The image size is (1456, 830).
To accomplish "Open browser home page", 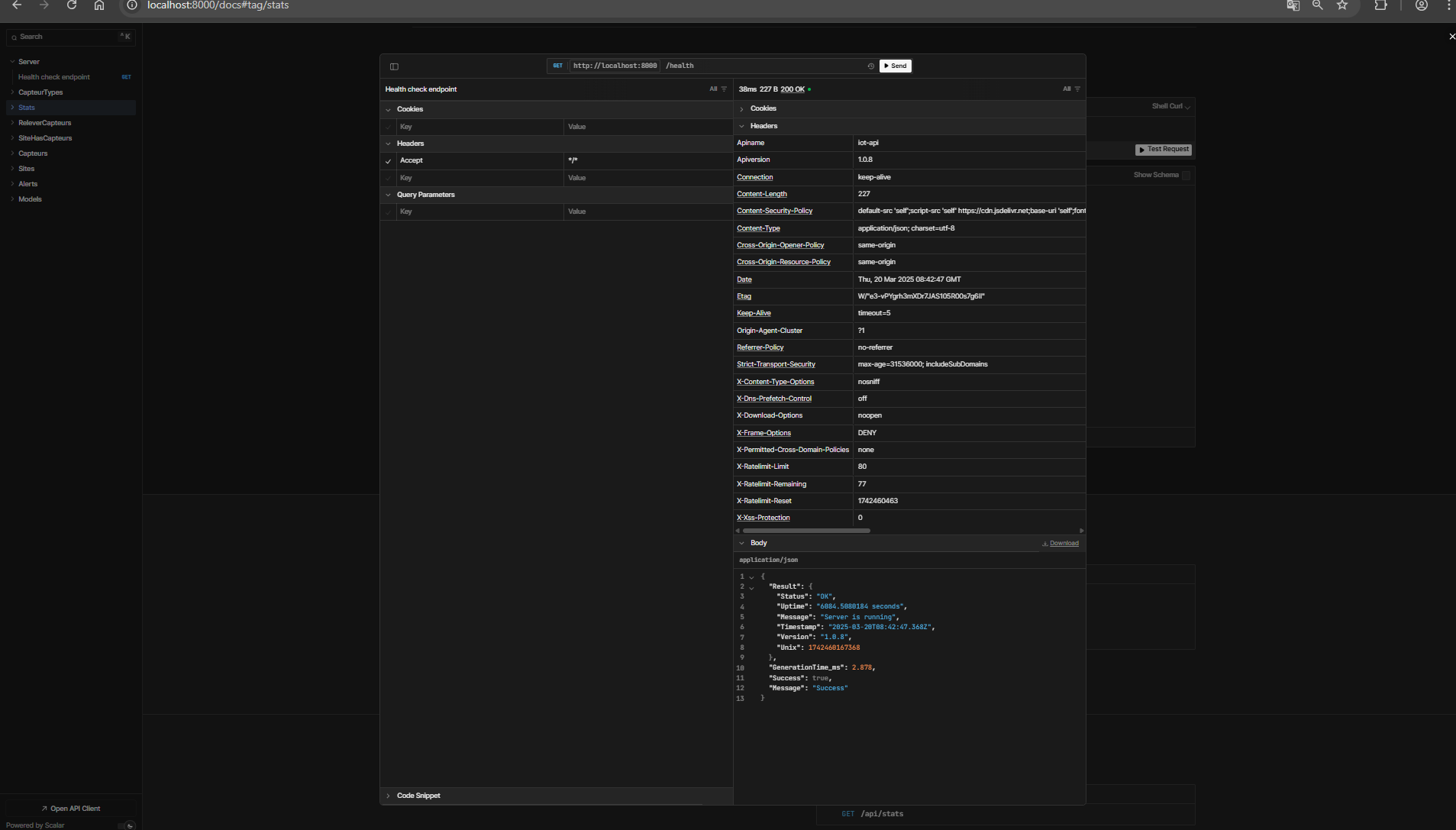I will [x=99, y=5].
